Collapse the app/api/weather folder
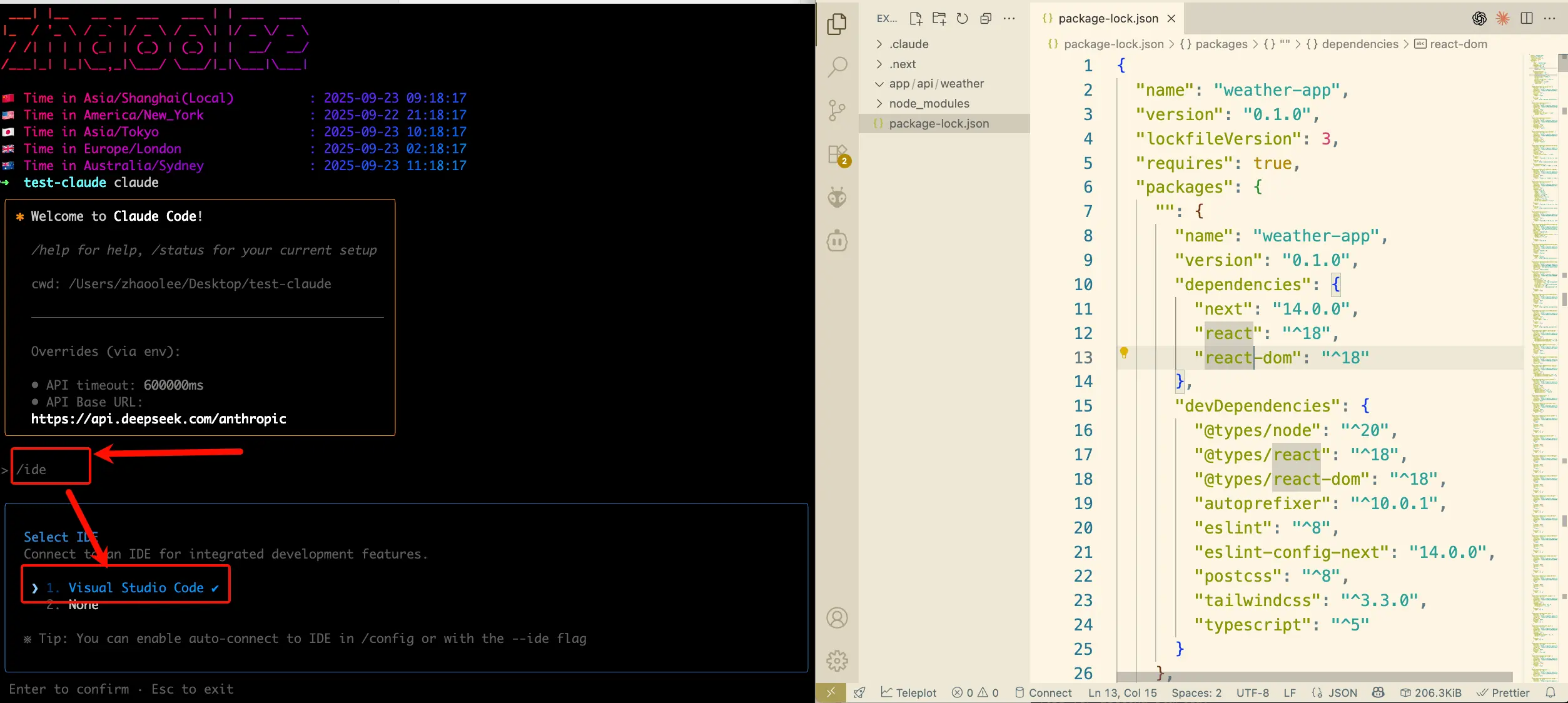1568x703 pixels. [936, 84]
